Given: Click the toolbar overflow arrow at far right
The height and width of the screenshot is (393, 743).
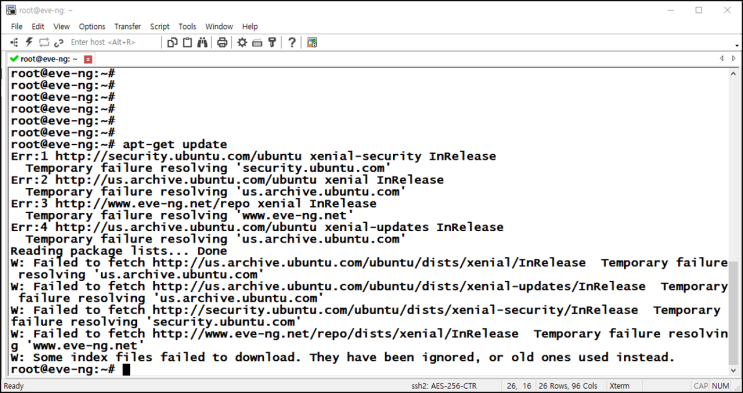Looking at the screenshot, I should (737, 46).
